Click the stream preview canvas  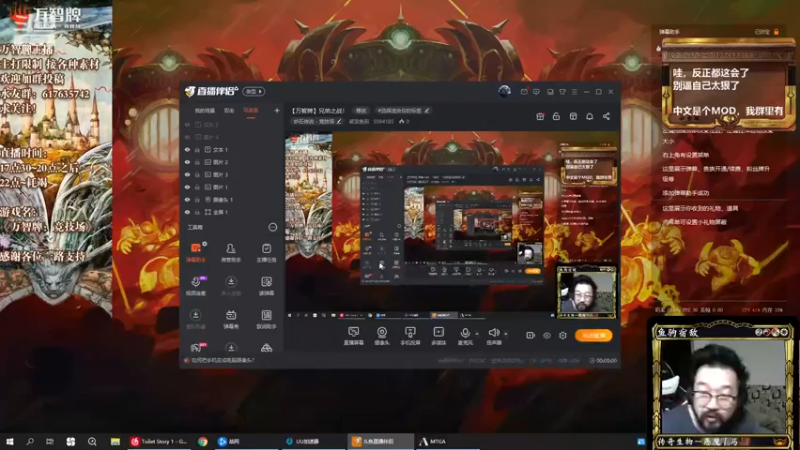coord(452,226)
